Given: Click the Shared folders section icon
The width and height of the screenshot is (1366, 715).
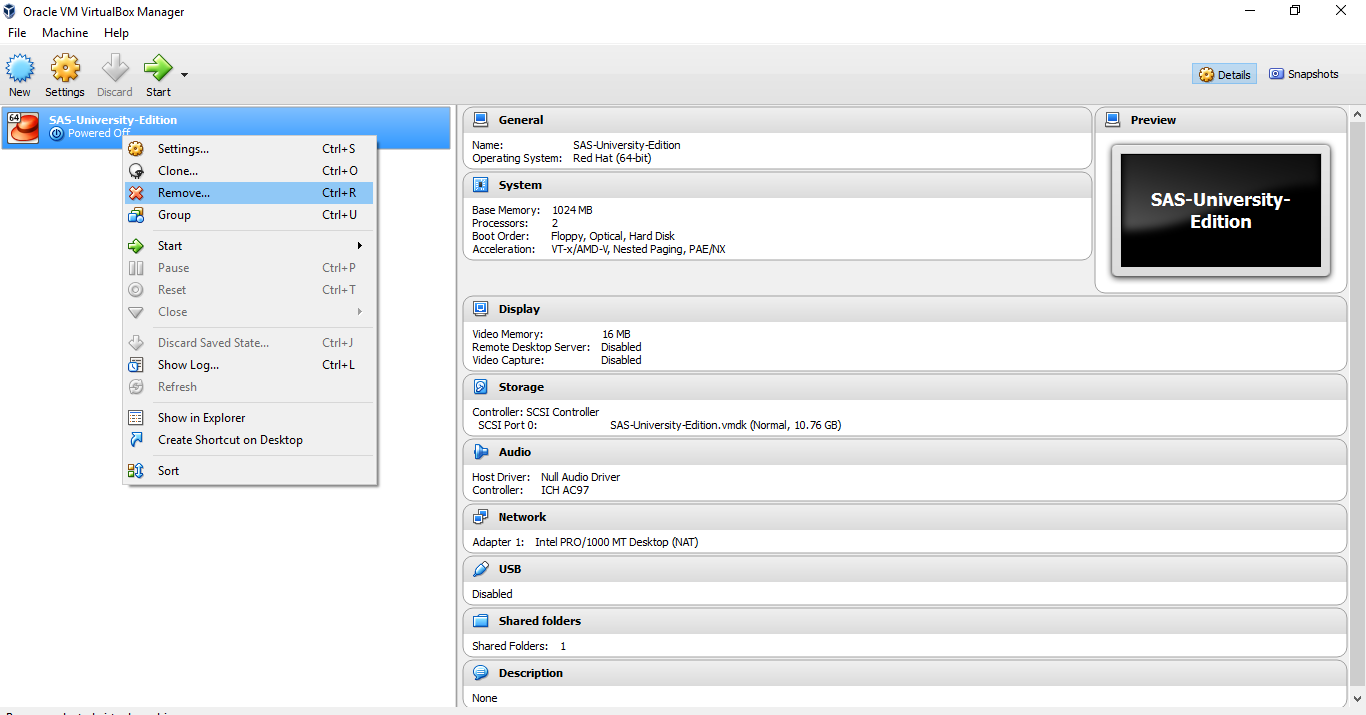Looking at the screenshot, I should [481, 621].
